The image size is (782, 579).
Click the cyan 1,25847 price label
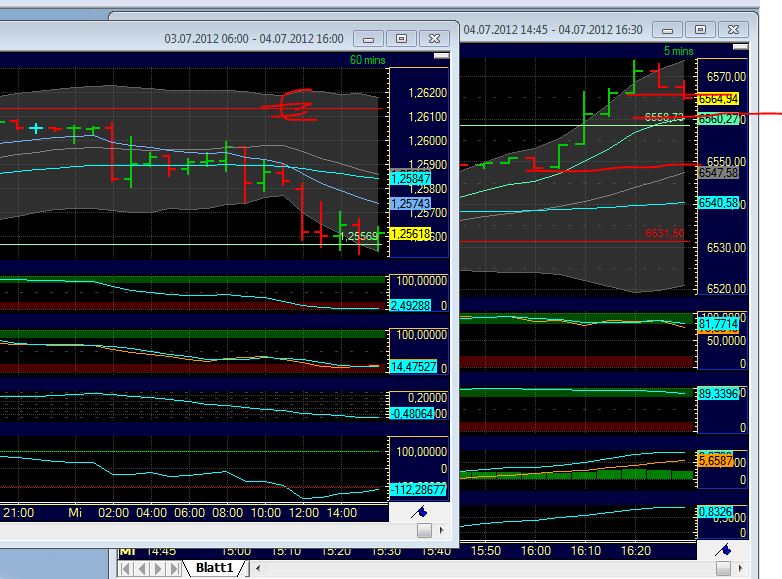[x=410, y=179]
